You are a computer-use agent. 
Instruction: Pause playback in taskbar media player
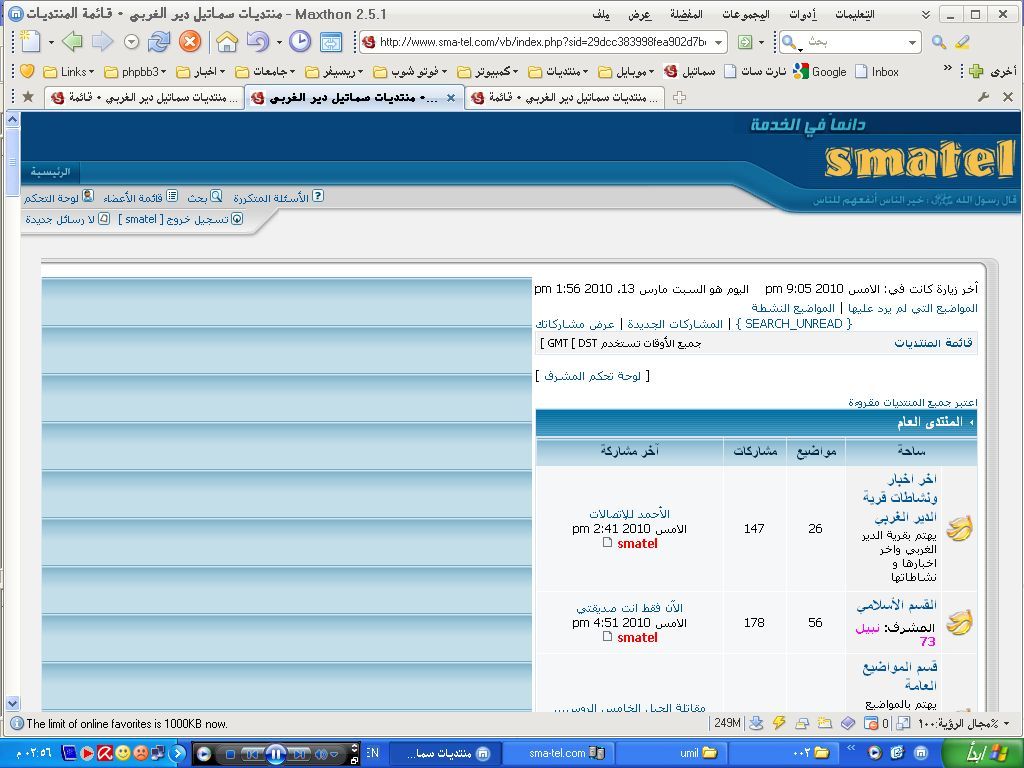click(x=276, y=753)
